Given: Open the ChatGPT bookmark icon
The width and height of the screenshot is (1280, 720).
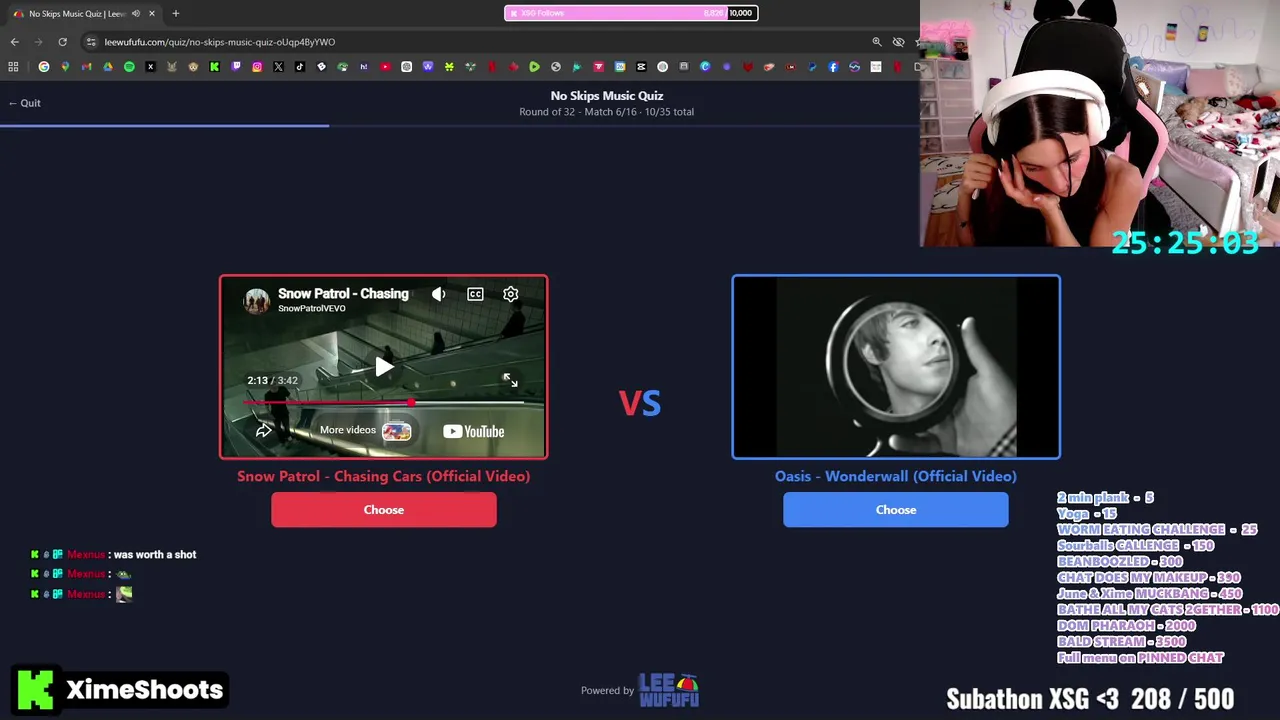Looking at the screenshot, I should [x=407, y=67].
